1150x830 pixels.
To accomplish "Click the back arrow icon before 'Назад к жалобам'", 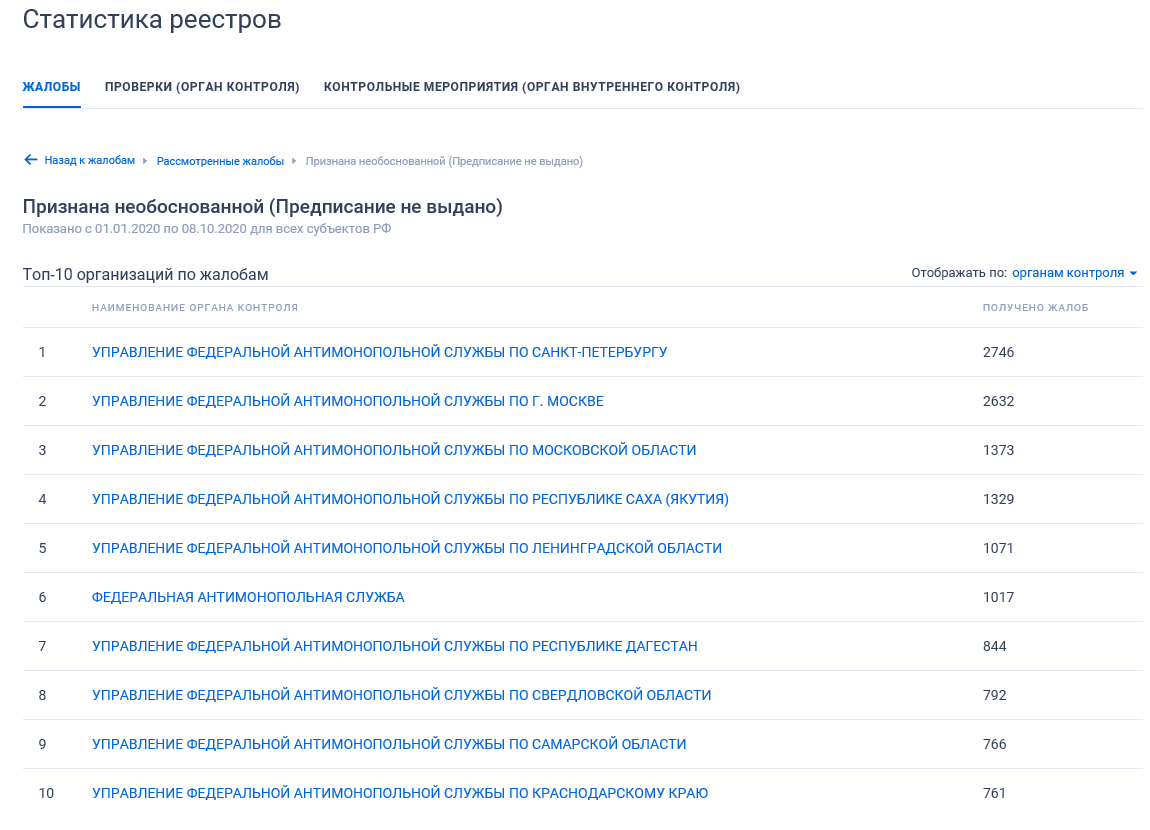I will [30, 160].
